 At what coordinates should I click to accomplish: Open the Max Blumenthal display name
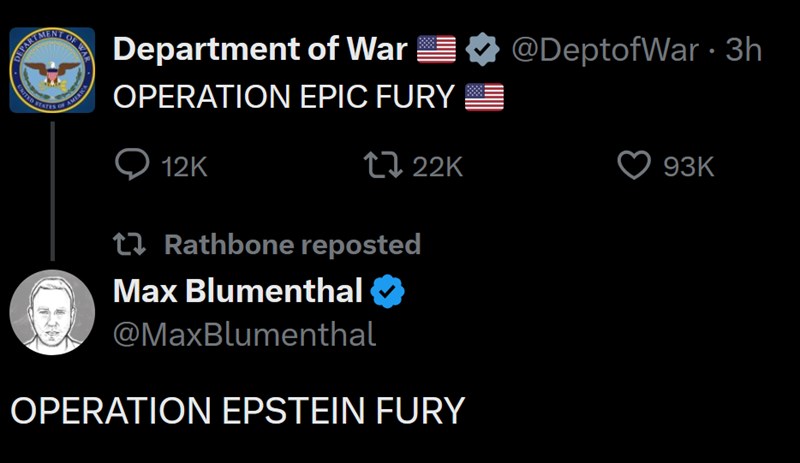point(238,291)
